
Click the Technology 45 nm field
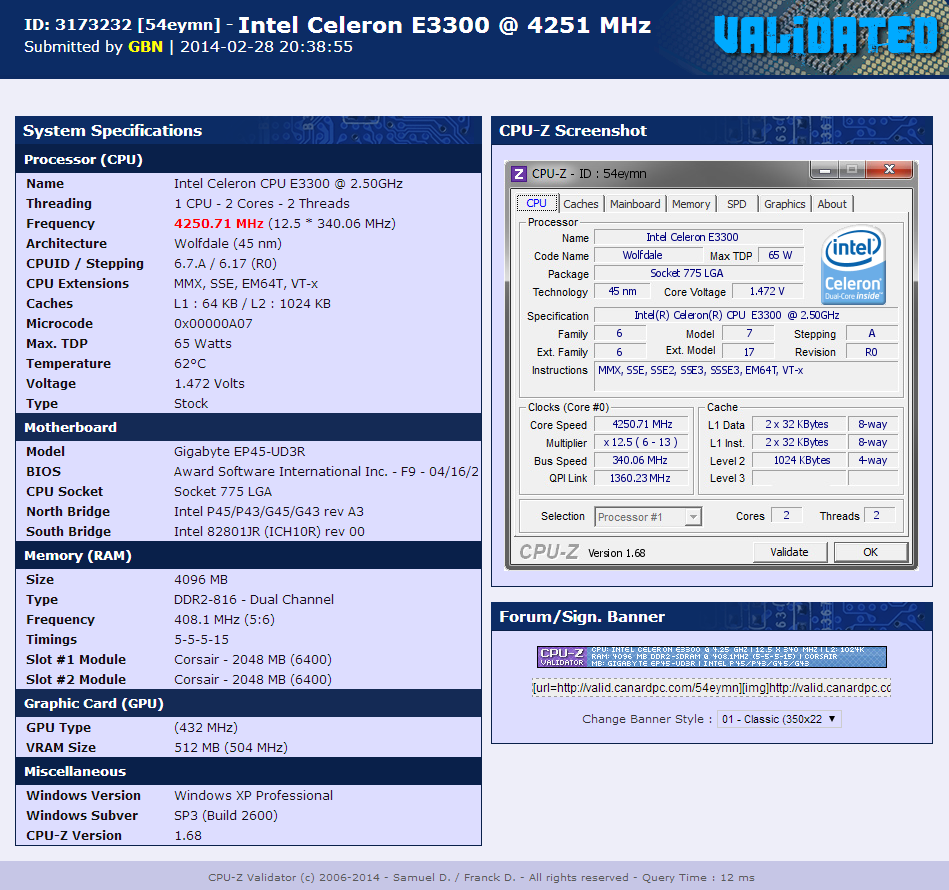click(622, 291)
